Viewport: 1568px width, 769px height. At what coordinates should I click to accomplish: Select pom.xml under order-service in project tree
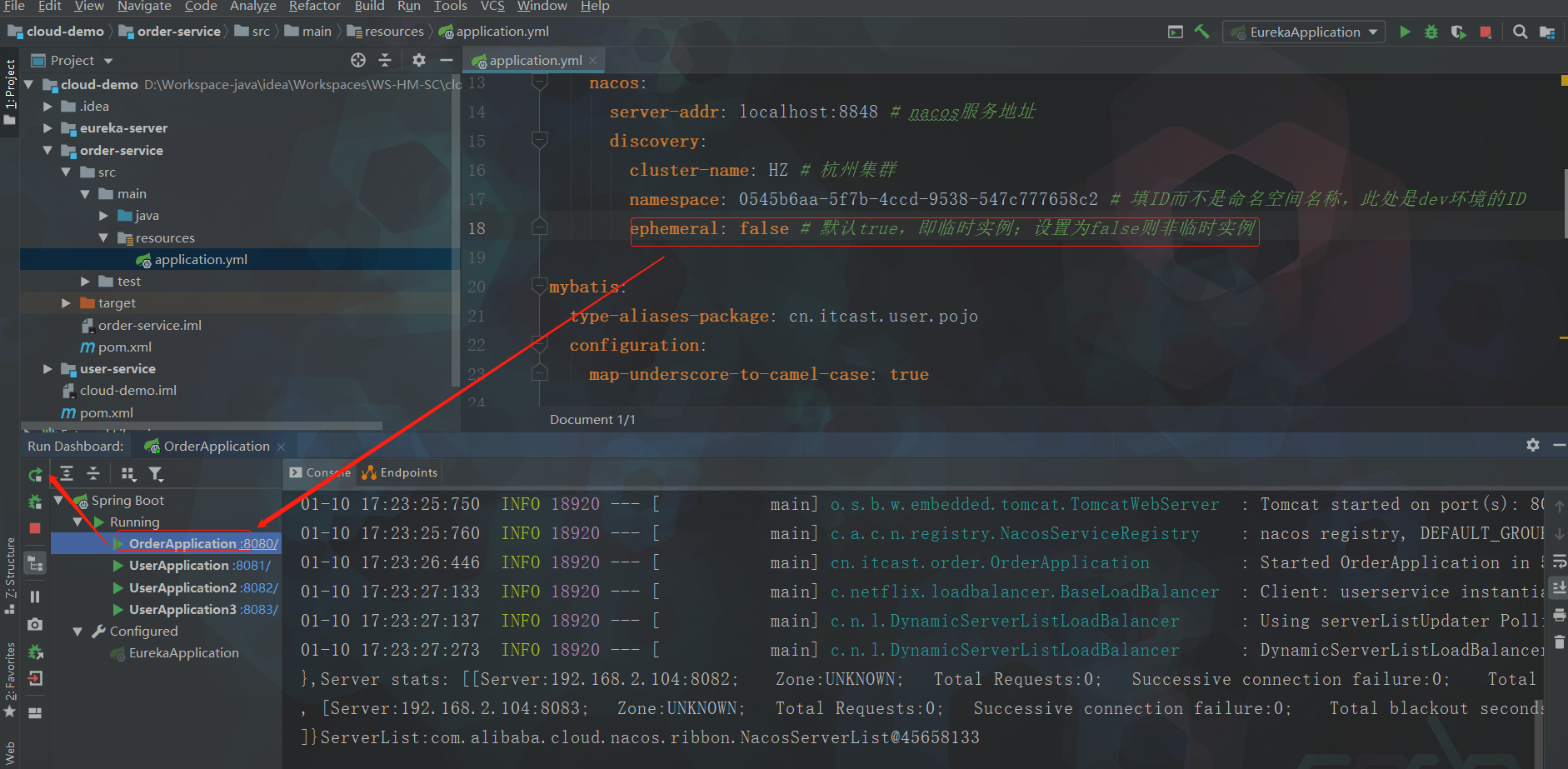tap(124, 347)
